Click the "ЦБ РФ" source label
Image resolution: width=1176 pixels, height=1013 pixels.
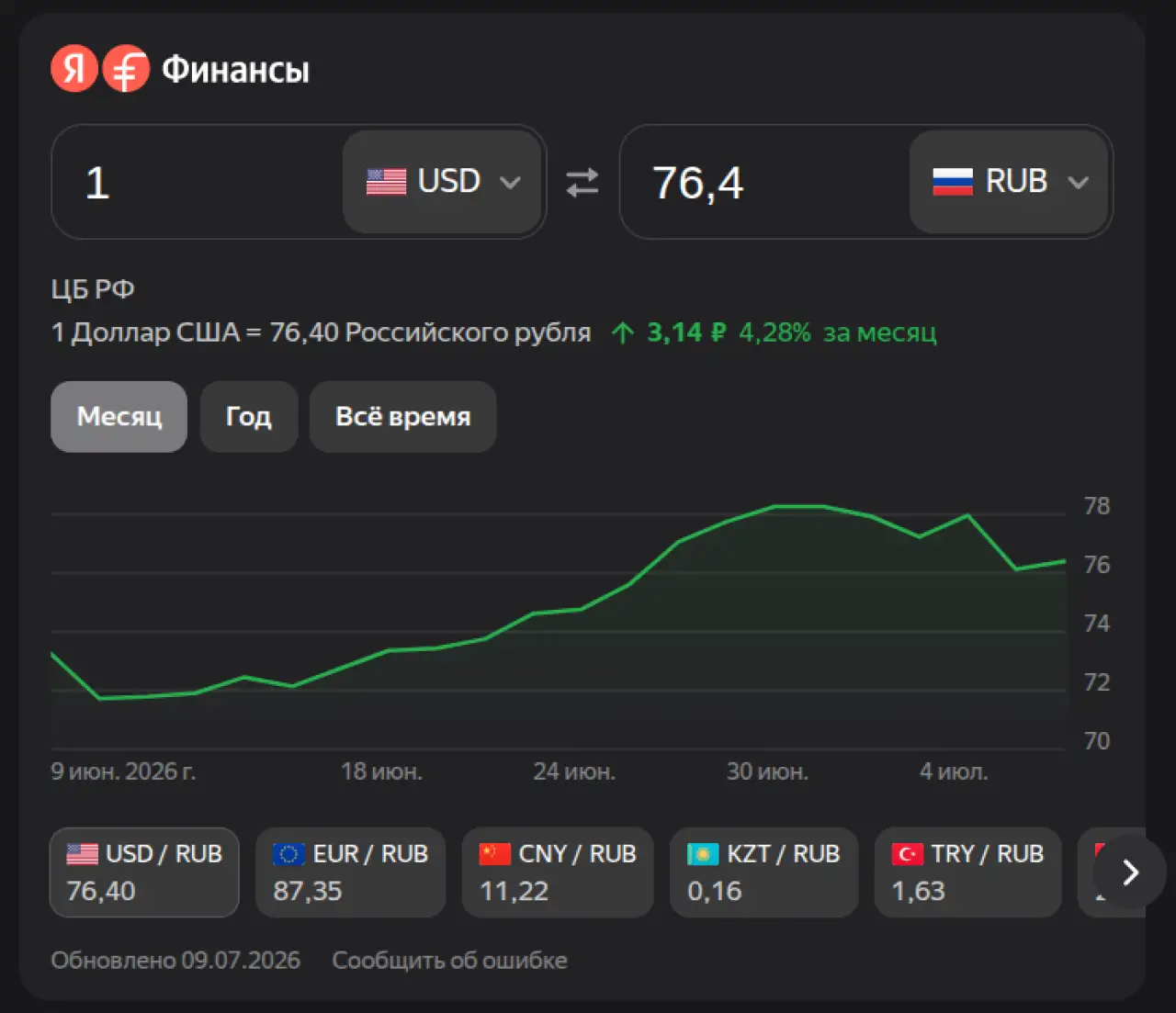coord(93,289)
